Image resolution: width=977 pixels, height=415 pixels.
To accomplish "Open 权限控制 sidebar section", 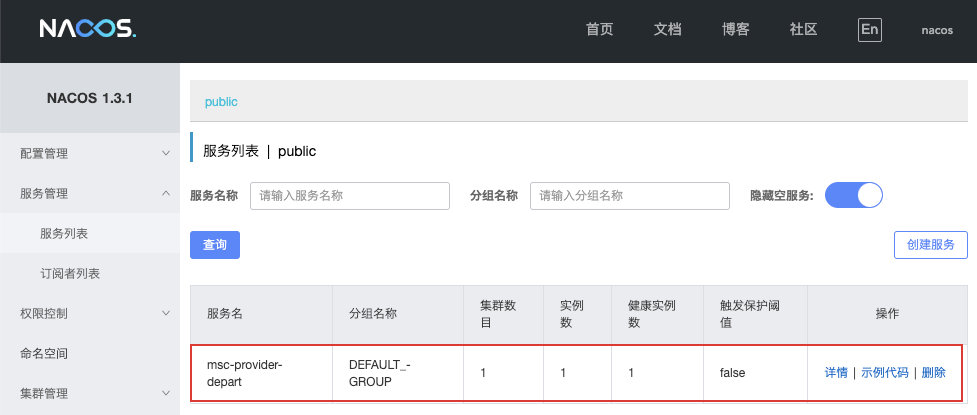I will coord(90,313).
